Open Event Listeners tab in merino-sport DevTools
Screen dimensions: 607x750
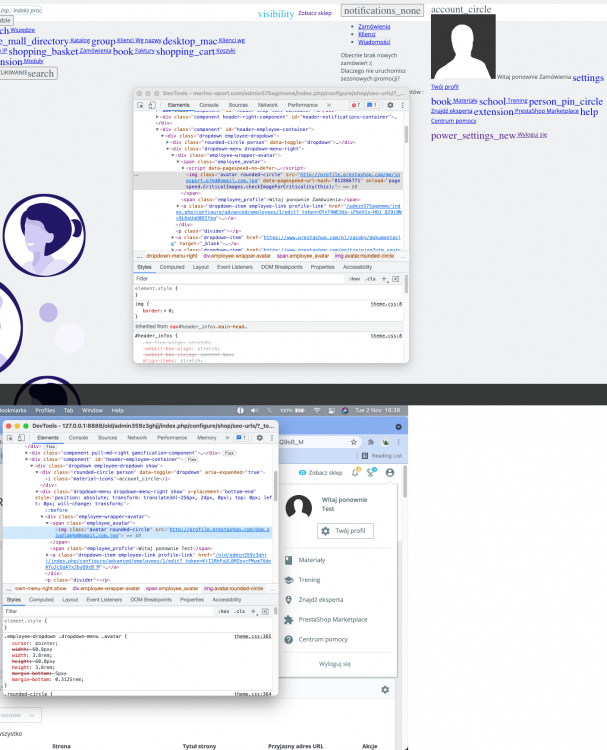coord(234,267)
